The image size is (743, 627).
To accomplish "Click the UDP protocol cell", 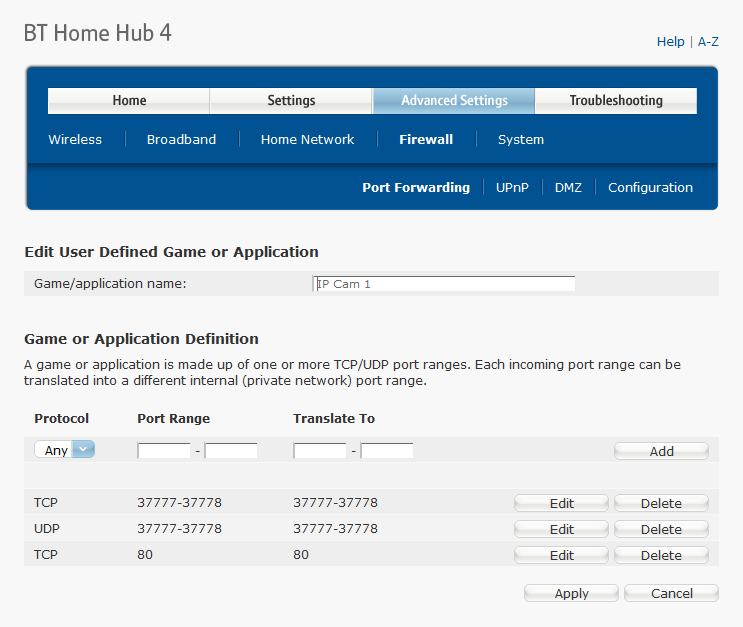I will [47, 529].
